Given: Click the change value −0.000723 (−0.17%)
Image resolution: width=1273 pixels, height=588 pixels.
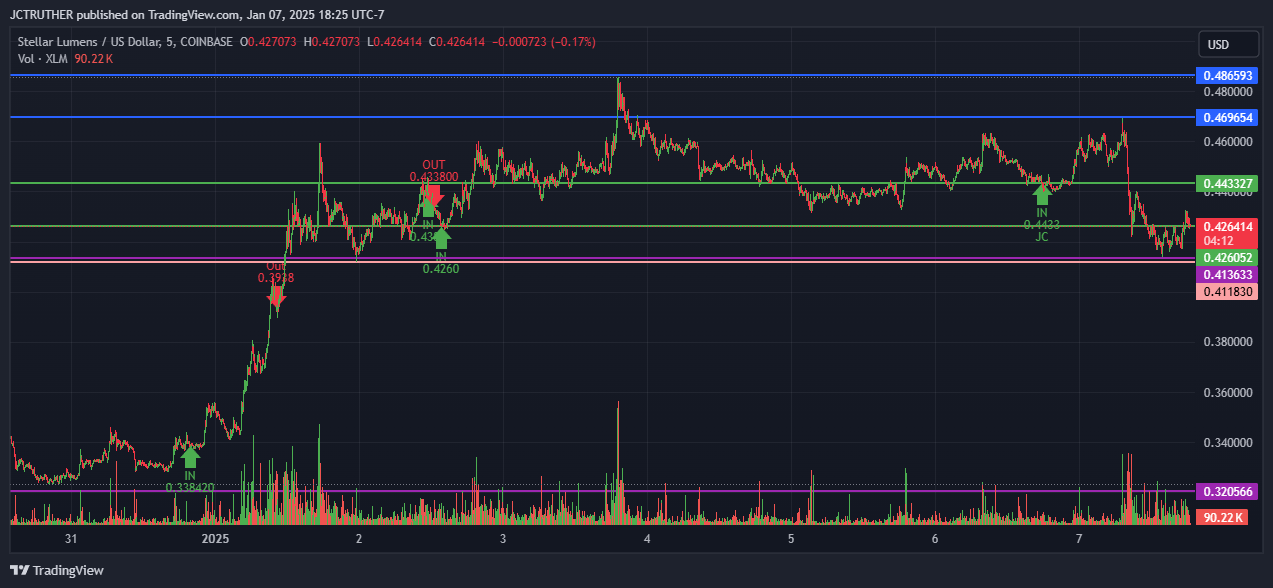Looking at the screenshot, I should [x=543, y=42].
